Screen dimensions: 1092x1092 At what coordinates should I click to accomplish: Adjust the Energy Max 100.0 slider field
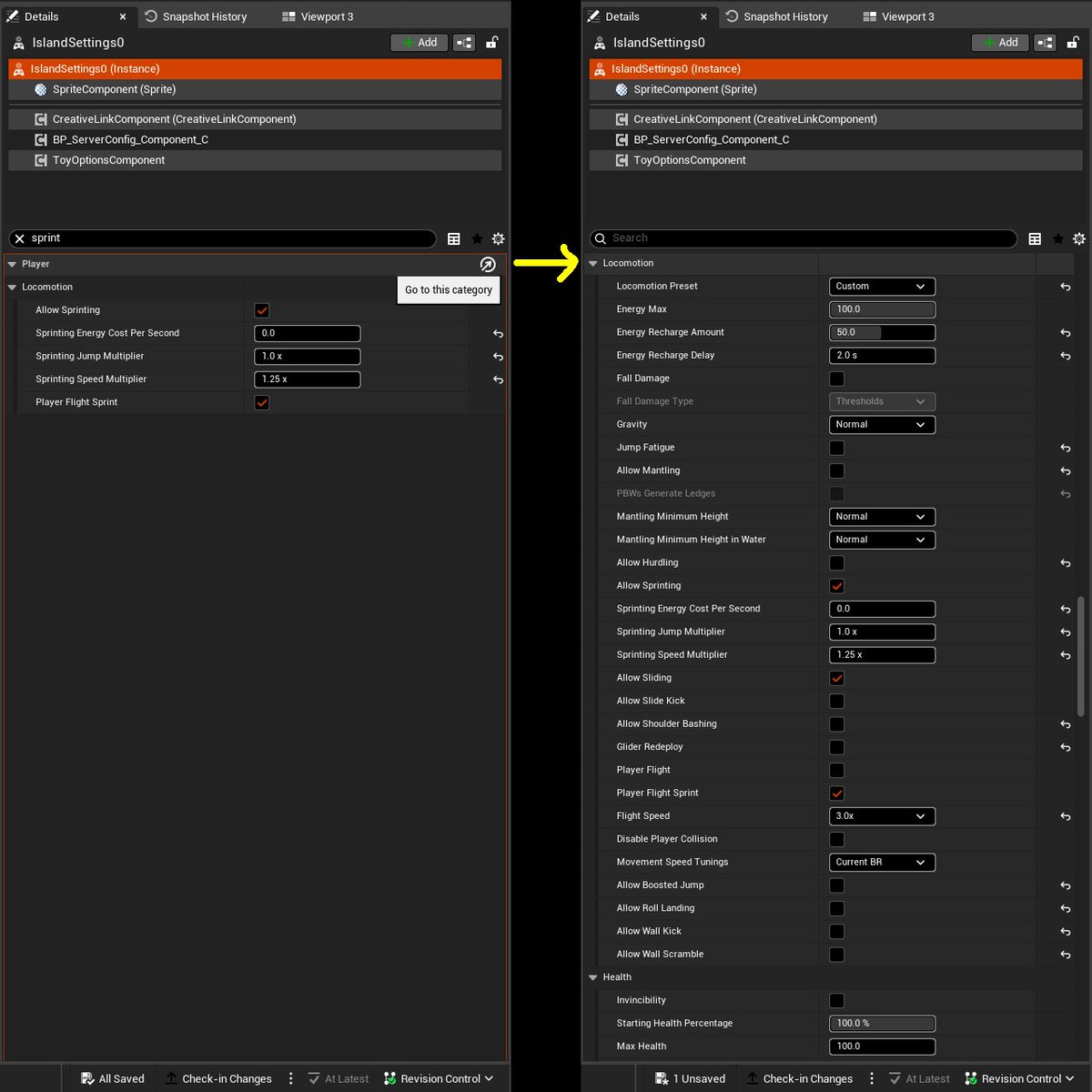pos(882,309)
